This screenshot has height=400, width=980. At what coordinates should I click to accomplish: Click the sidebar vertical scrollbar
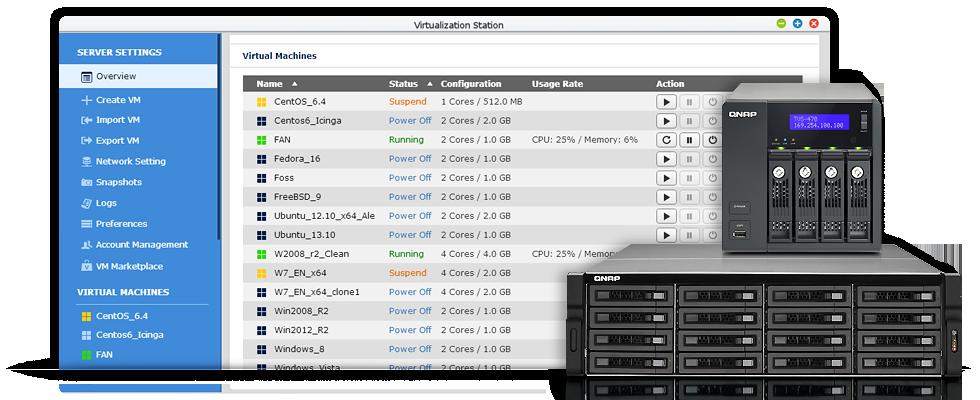[219, 136]
